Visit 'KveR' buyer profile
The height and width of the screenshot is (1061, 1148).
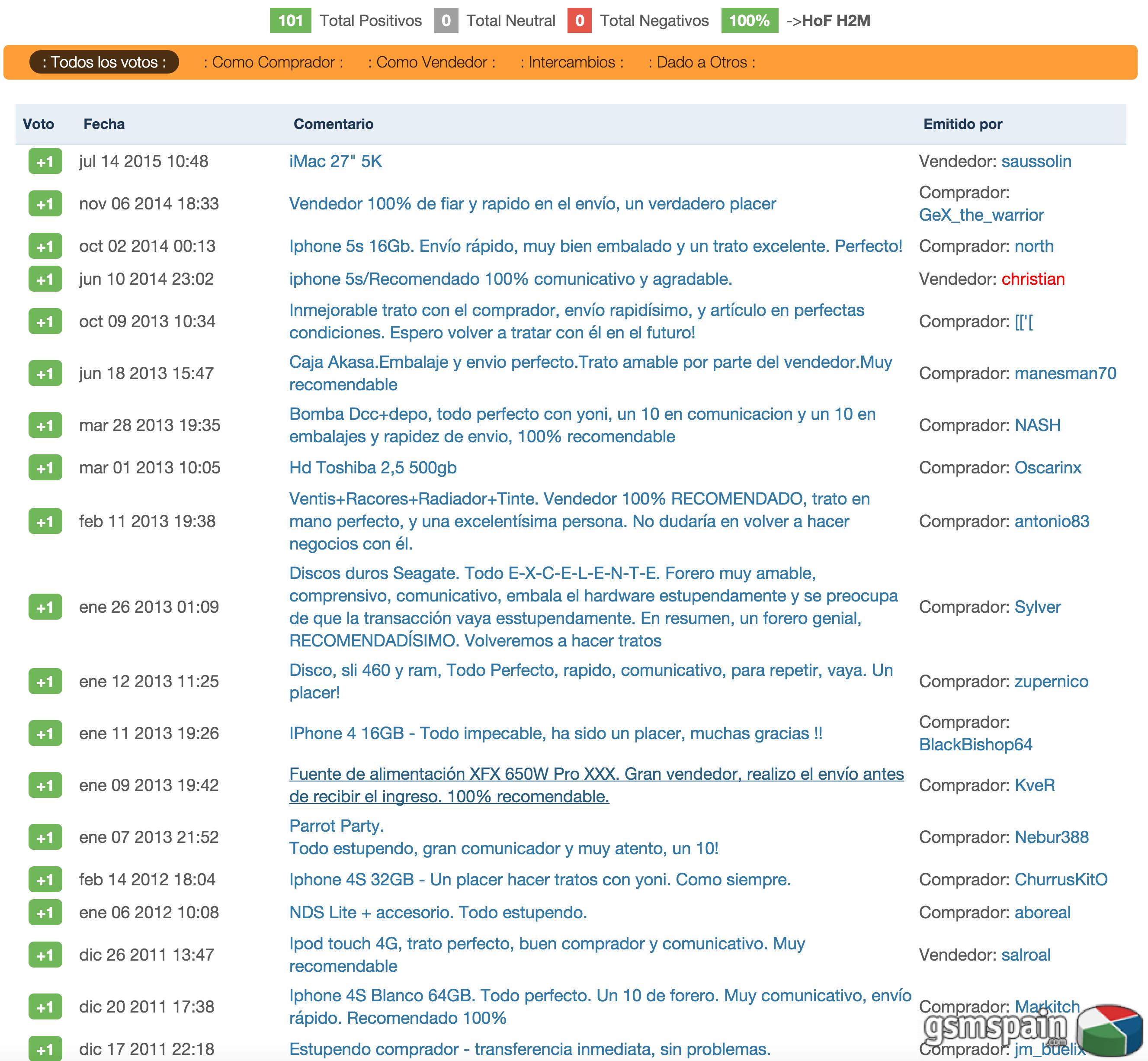pos(1034,785)
